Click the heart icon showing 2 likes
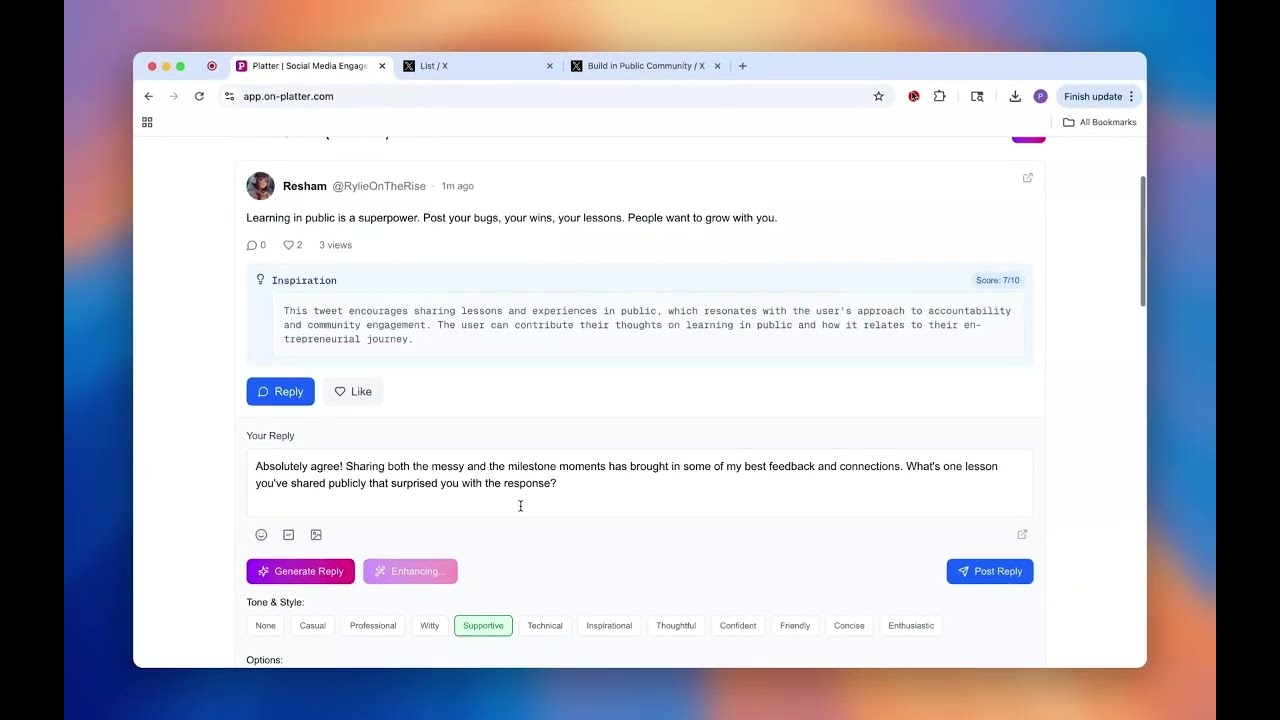The width and height of the screenshot is (1280, 720). [x=288, y=245]
